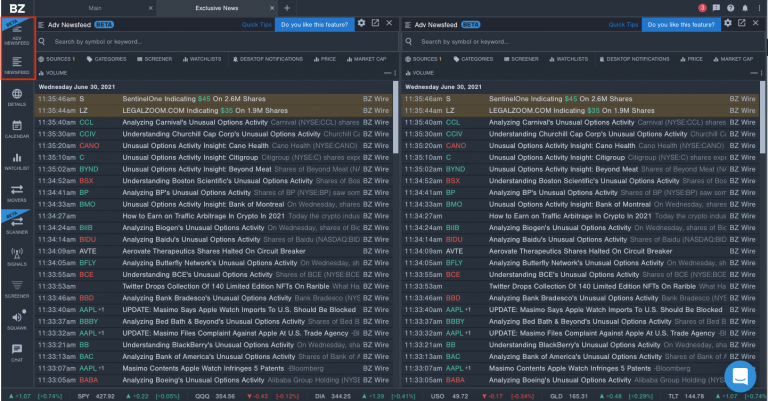
Task: Open the red notification count badge
Action: (x=702, y=8)
